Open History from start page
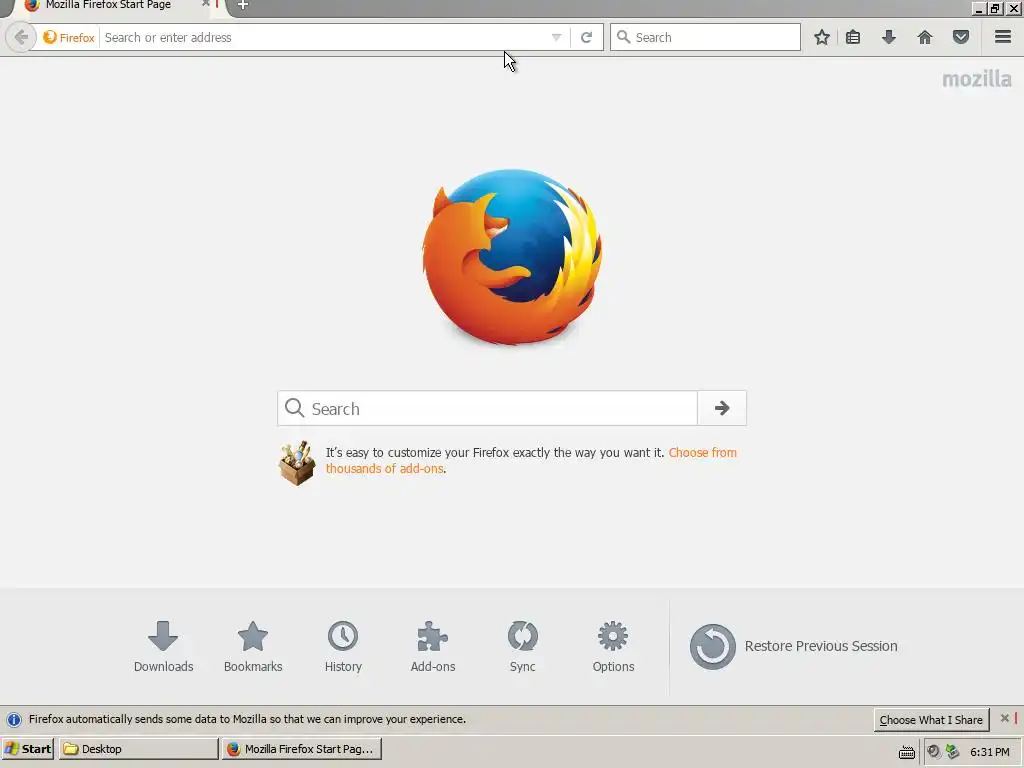 pos(343,647)
